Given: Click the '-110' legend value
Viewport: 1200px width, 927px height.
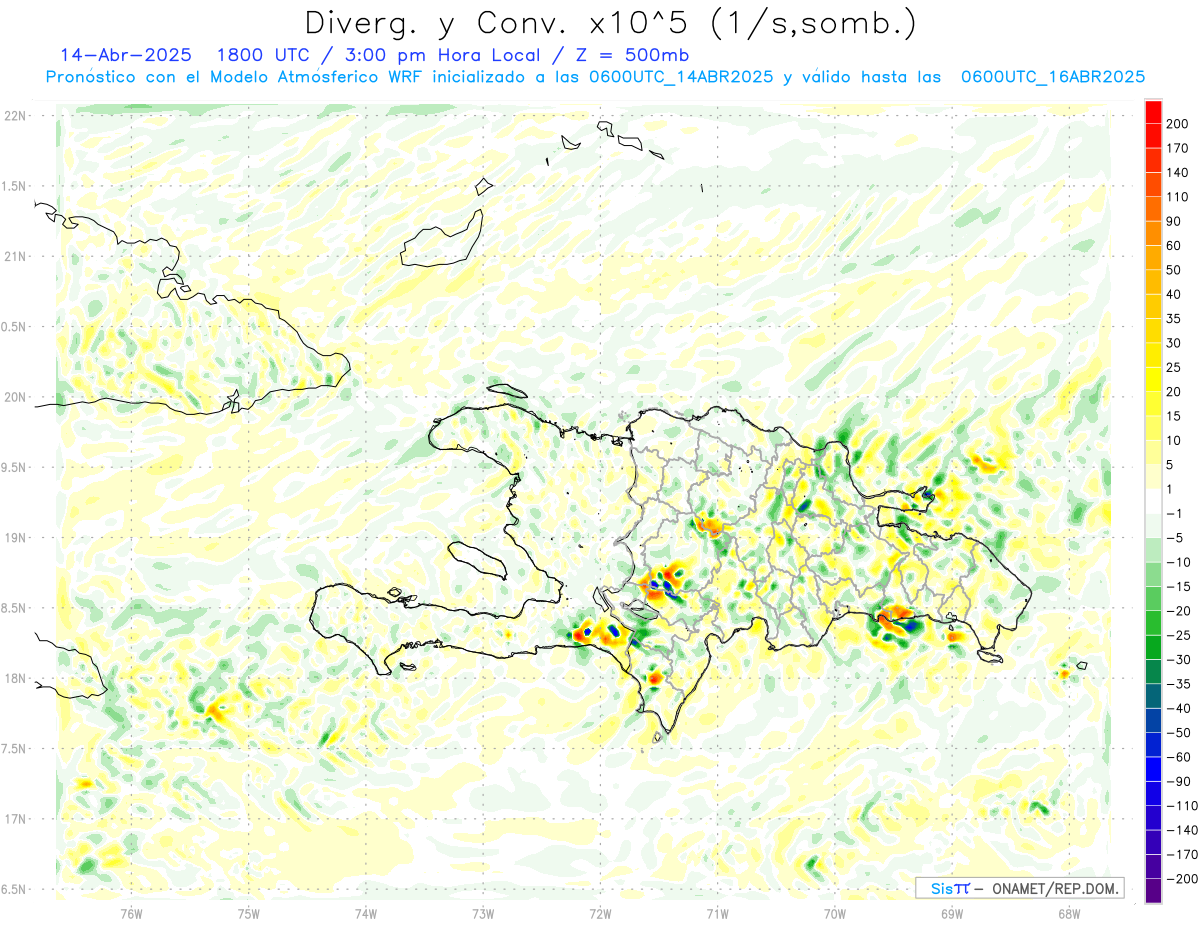Looking at the screenshot, I should (1182, 806).
